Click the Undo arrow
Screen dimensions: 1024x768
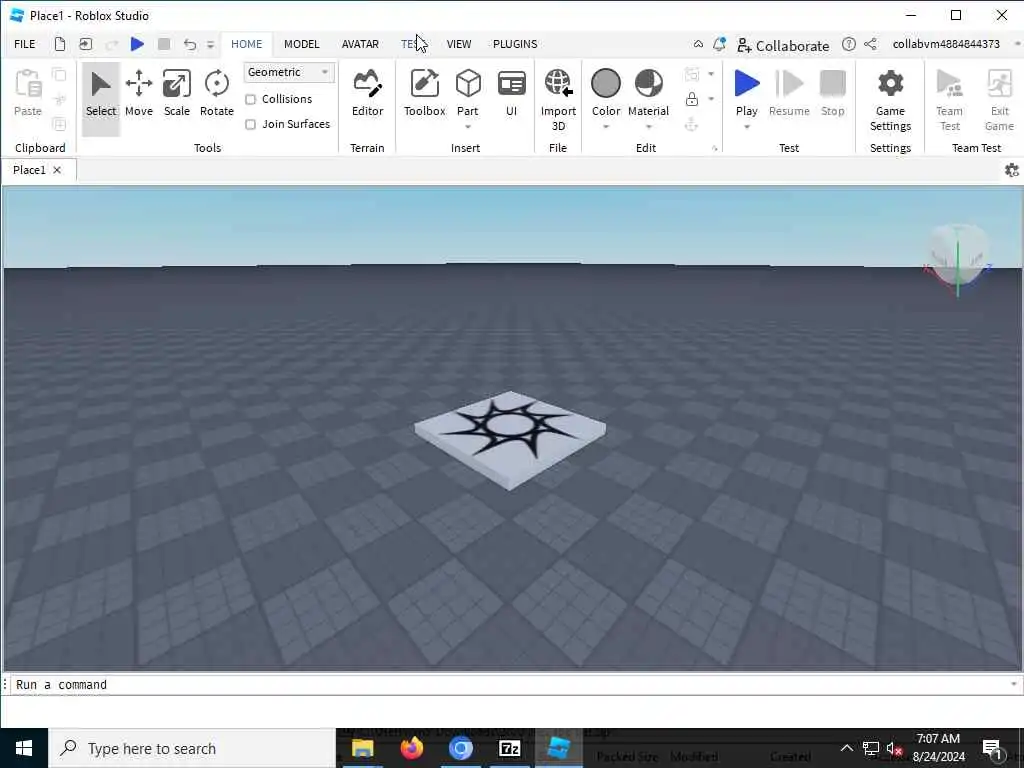point(190,44)
